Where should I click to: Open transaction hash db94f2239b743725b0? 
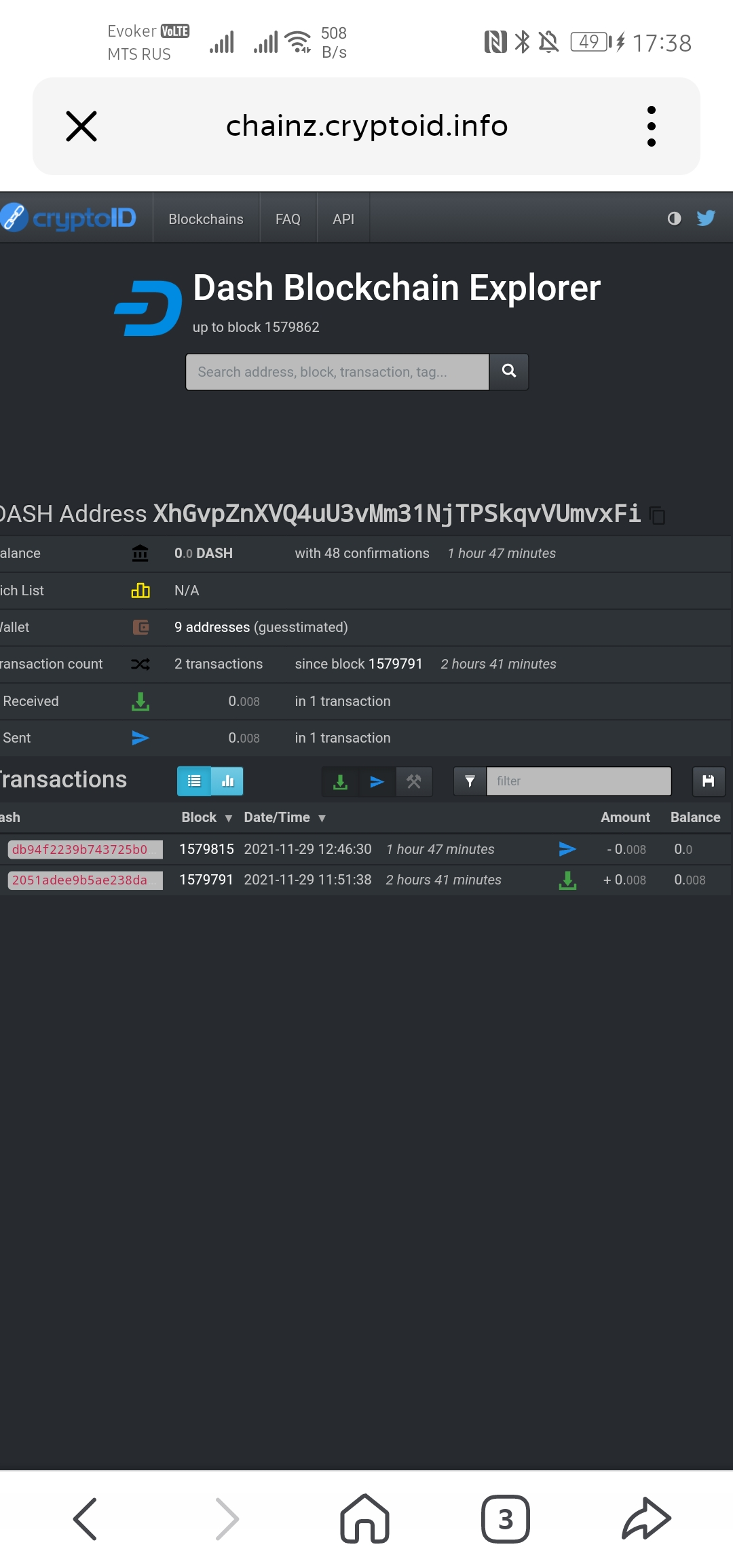coord(85,849)
